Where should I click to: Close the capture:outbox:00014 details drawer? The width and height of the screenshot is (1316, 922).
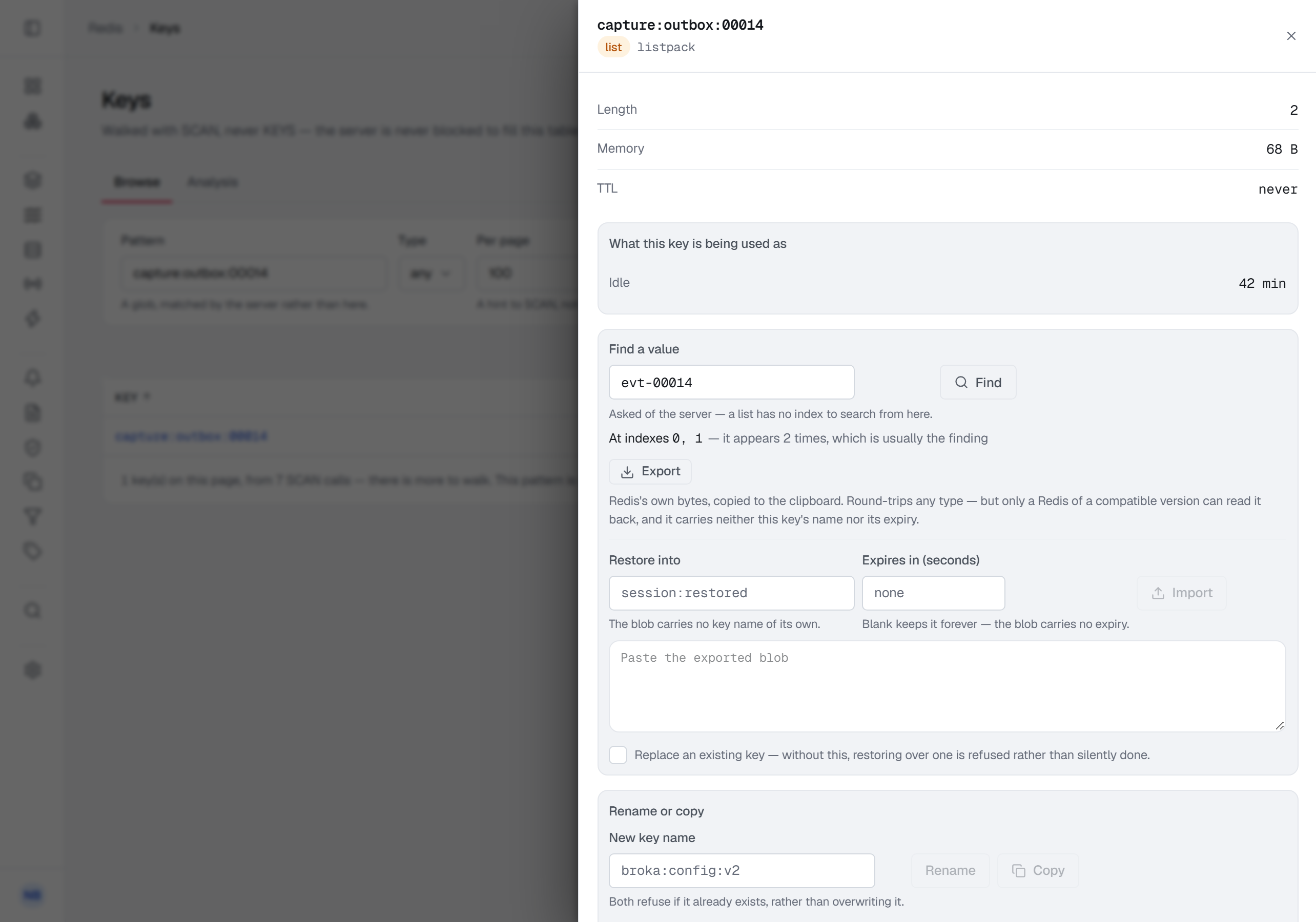point(1291,36)
